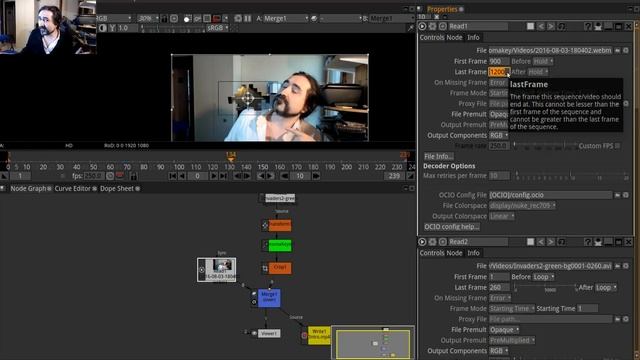The height and width of the screenshot is (360, 640).
Task: Click Read1 First Frame field 900
Action: [499, 61]
